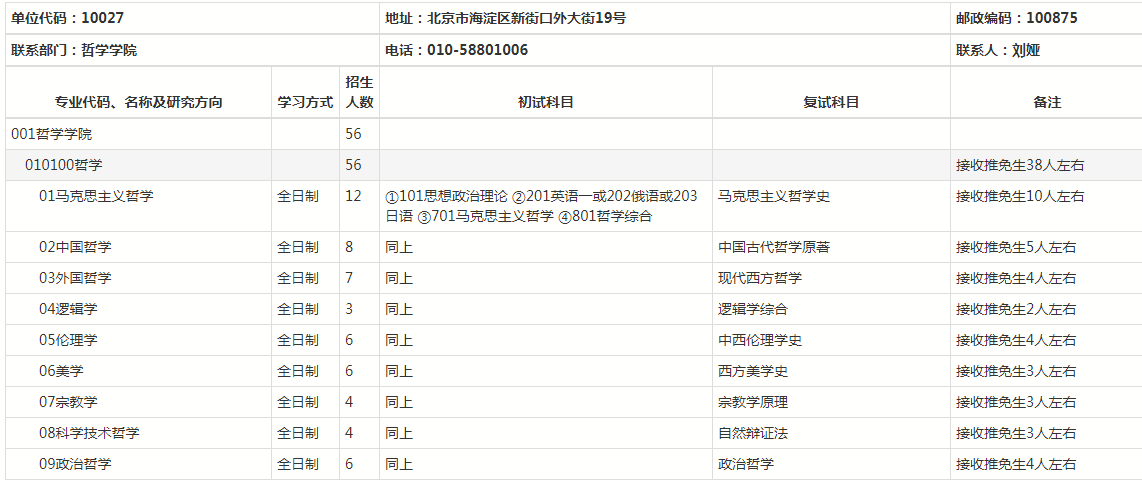The height and width of the screenshot is (480, 1142).
Task: Click the 马克思主义哲学史 retest subject cell
Action: tap(774, 196)
